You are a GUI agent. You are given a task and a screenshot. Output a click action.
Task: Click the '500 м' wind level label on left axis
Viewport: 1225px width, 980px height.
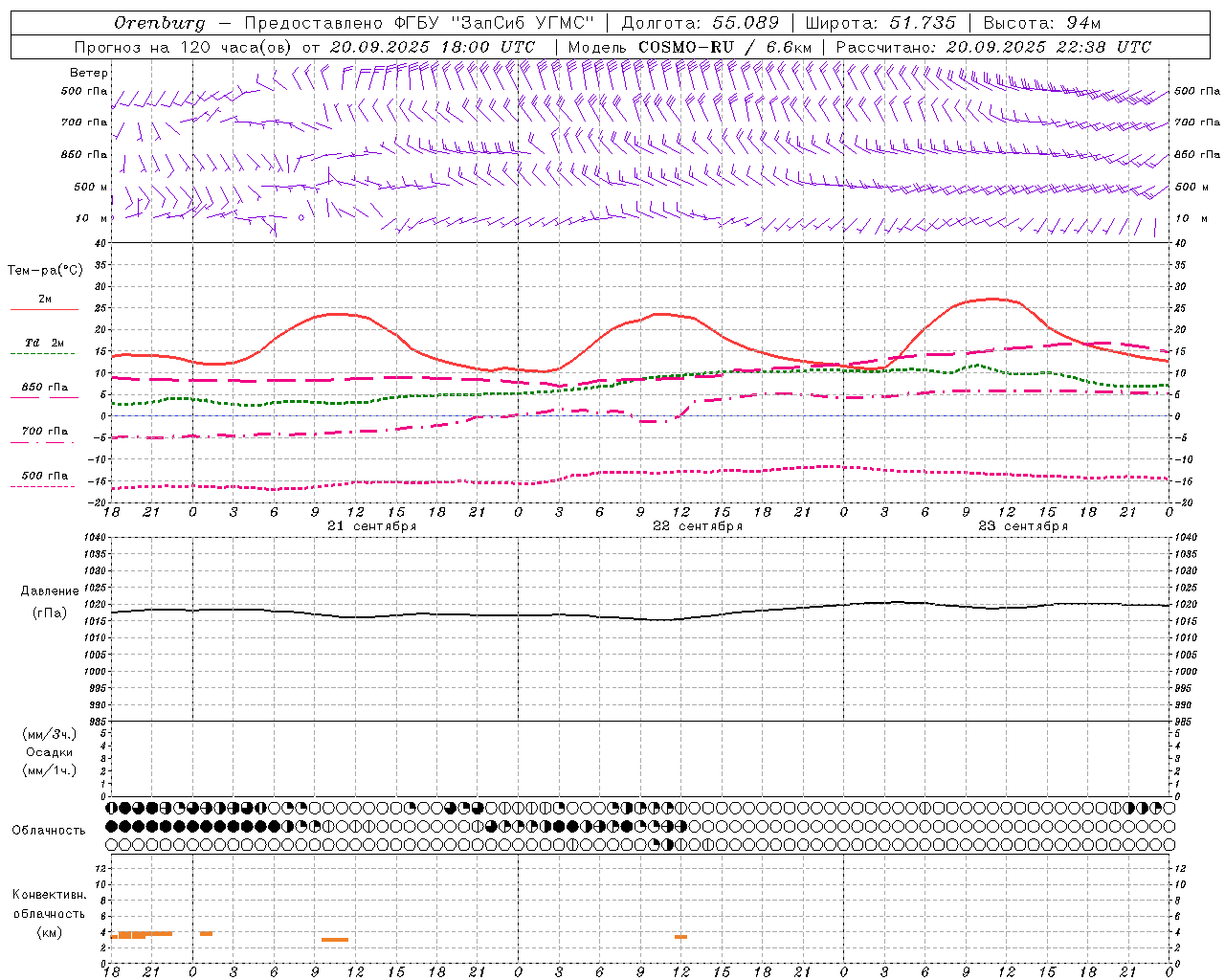coord(91,188)
